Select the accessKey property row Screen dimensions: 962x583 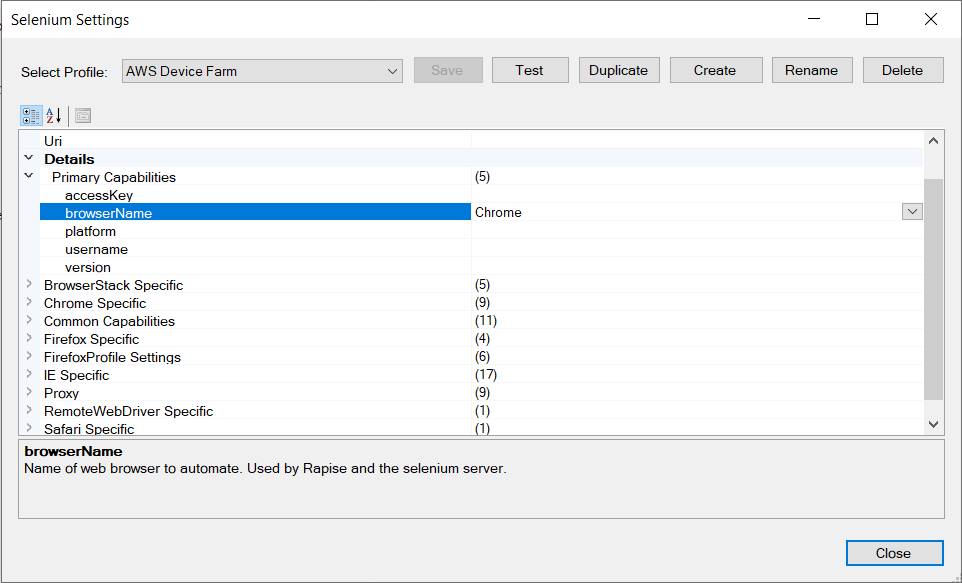tap(99, 195)
